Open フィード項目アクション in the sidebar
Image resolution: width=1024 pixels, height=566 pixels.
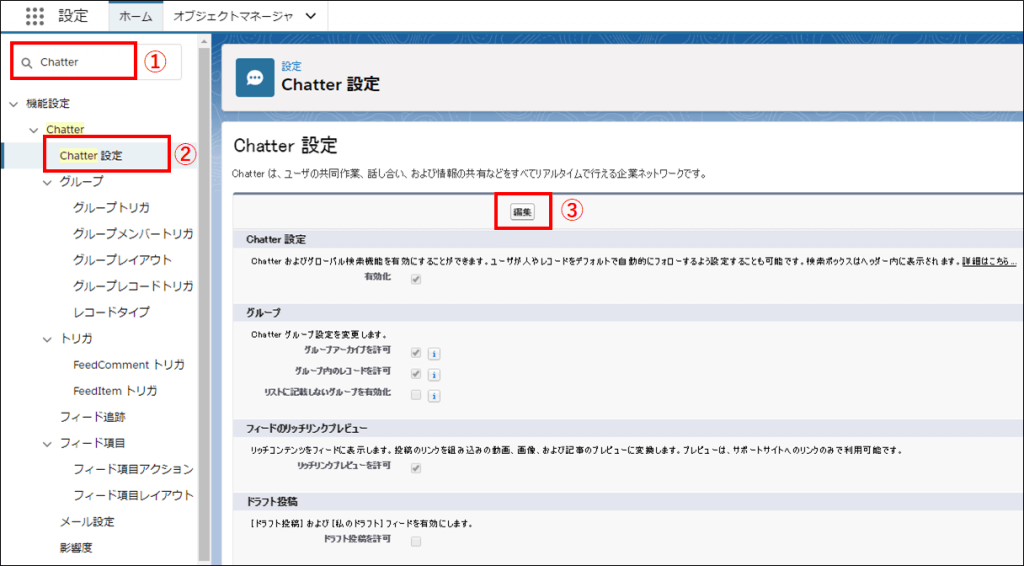[133, 469]
